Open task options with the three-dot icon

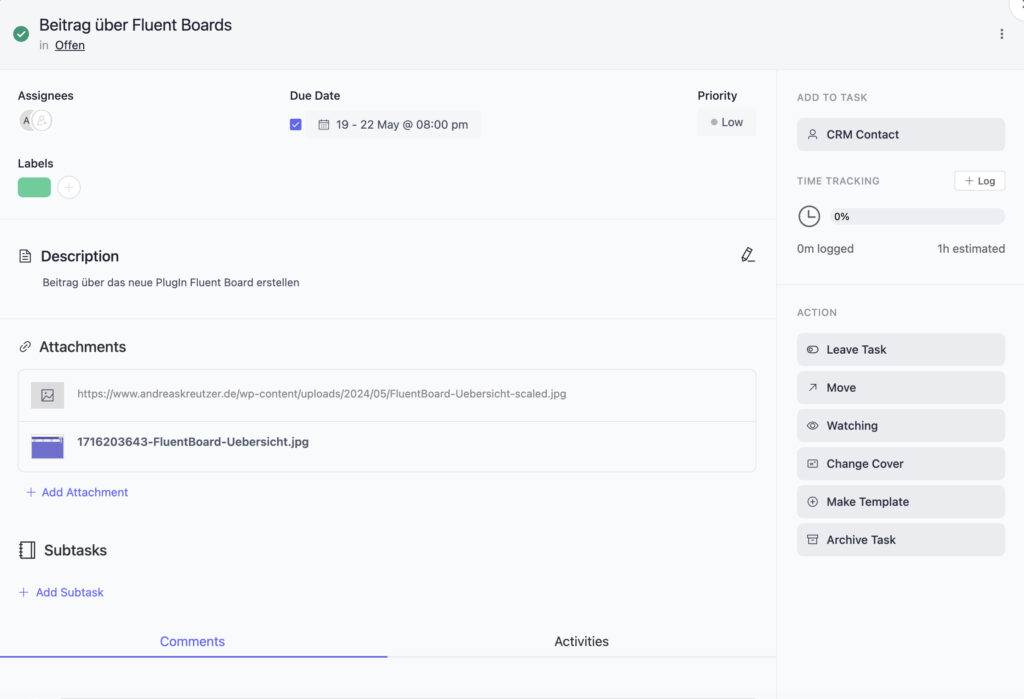click(x=1001, y=33)
